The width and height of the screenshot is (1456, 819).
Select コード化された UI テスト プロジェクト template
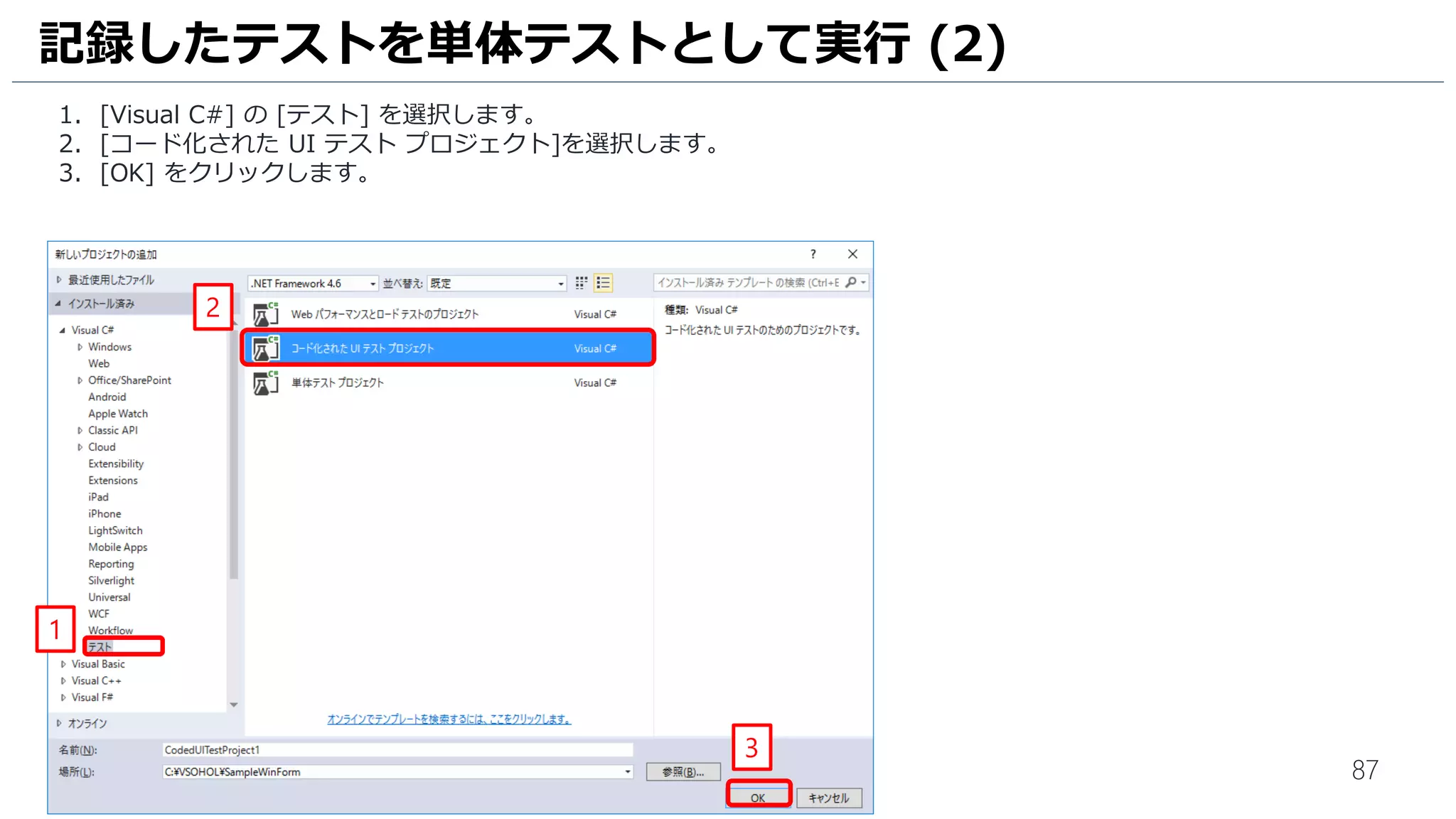tap(449, 348)
